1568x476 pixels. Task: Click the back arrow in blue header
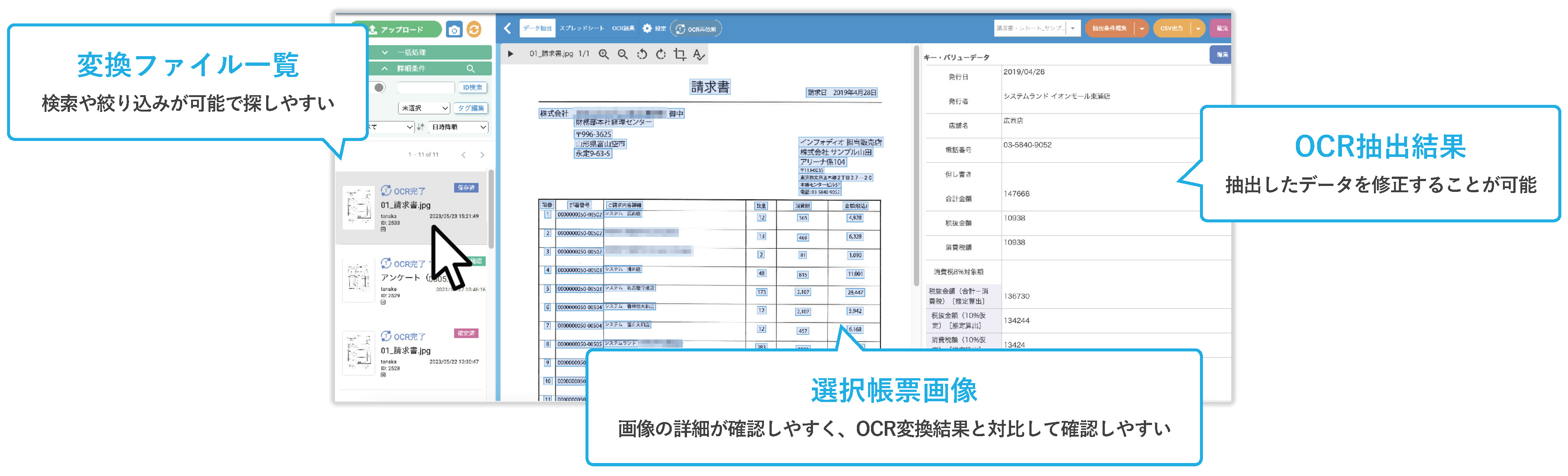click(507, 29)
